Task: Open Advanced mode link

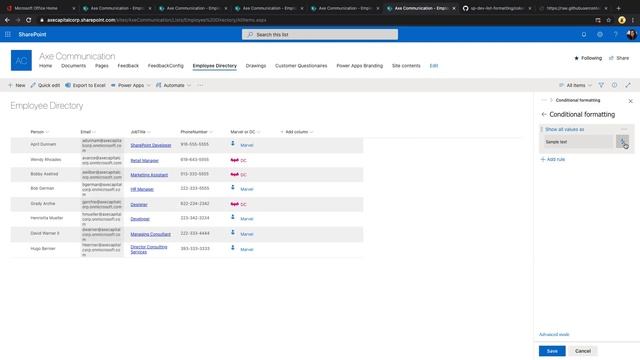Action: 554,335
